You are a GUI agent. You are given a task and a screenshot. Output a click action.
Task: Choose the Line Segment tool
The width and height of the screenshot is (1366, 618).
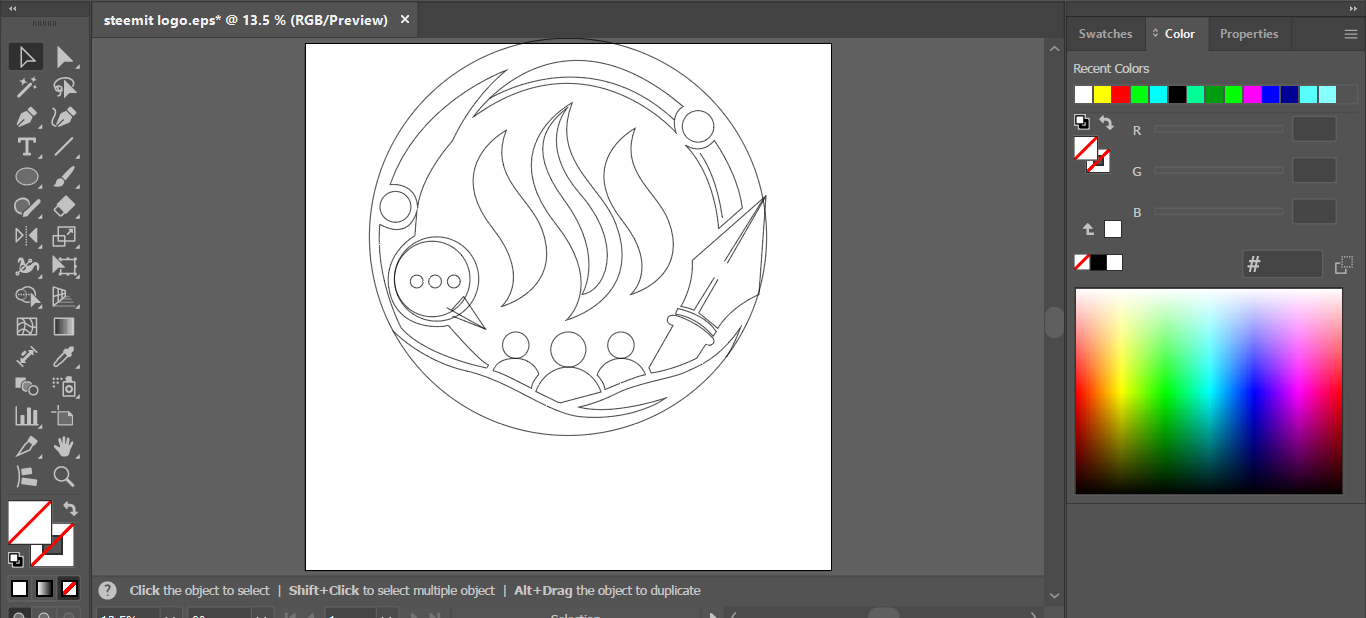64,147
